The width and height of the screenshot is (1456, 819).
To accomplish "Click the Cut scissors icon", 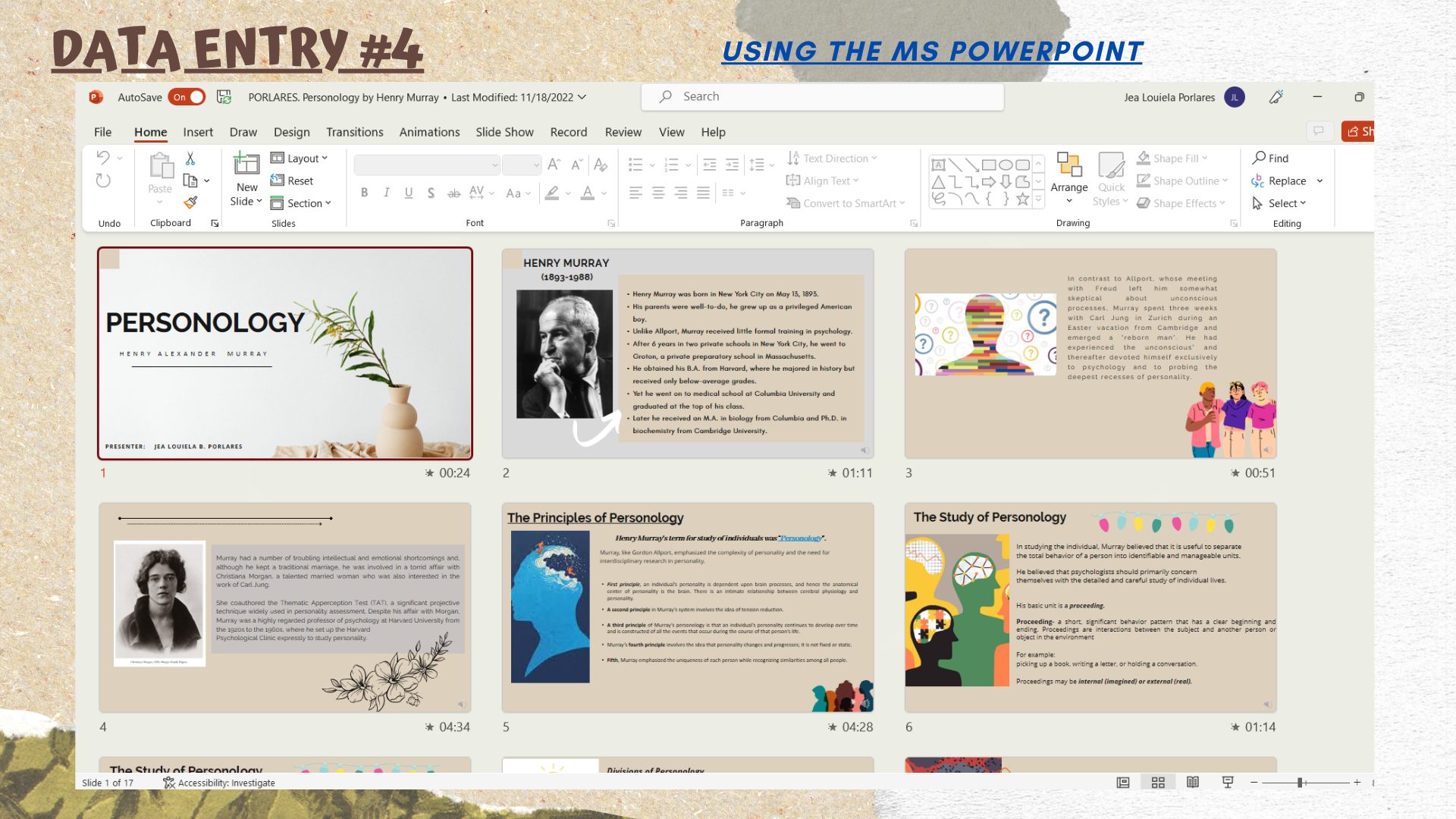I will point(190,158).
